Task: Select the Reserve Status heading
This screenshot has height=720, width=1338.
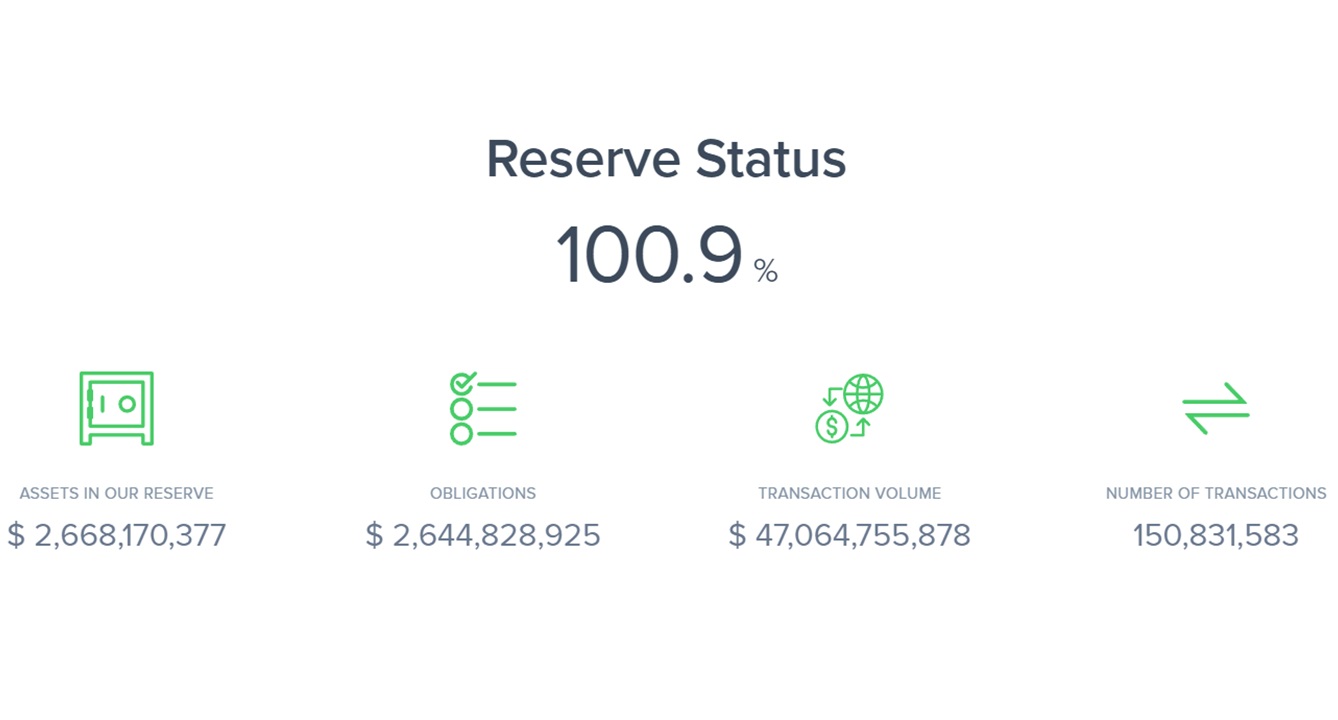Action: tap(666, 159)
